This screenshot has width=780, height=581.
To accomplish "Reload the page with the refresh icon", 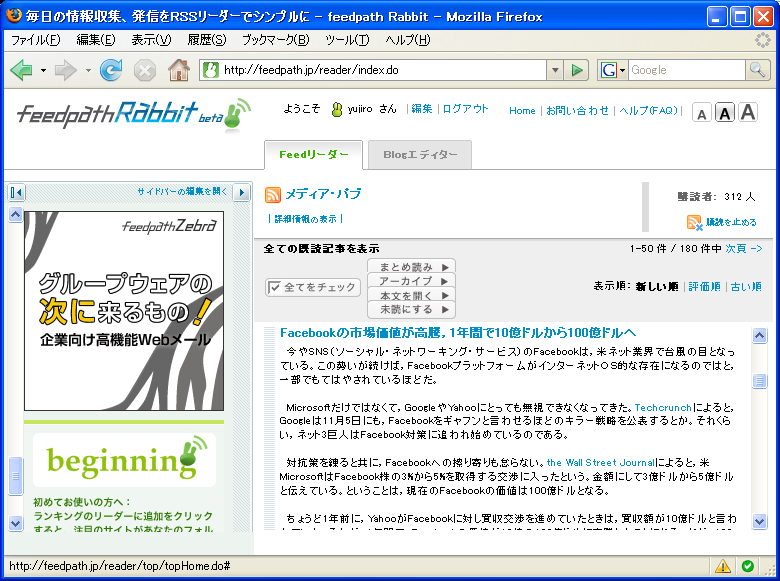I will coord(111,70).
